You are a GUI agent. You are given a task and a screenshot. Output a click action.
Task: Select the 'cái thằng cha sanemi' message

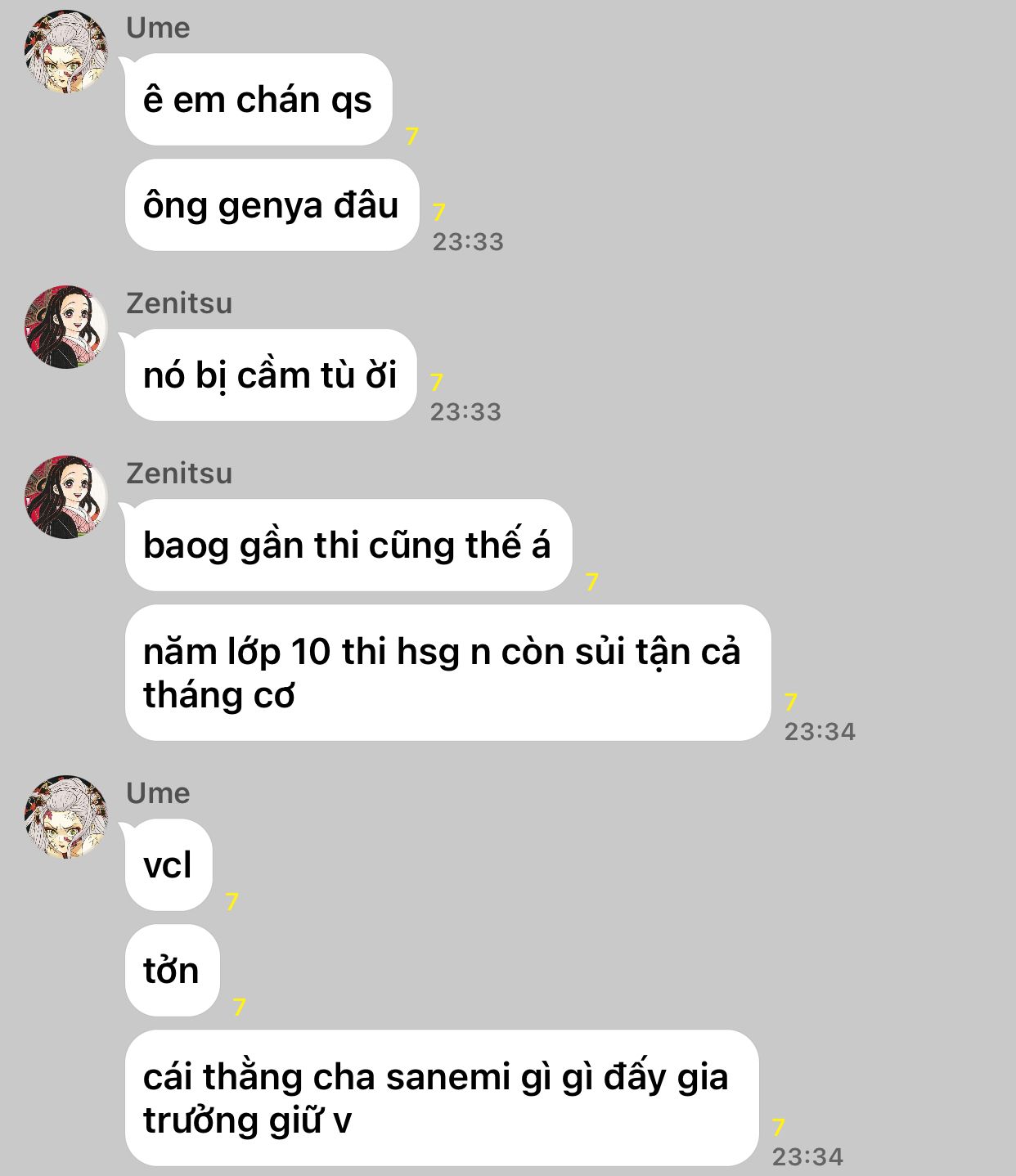442,1098
